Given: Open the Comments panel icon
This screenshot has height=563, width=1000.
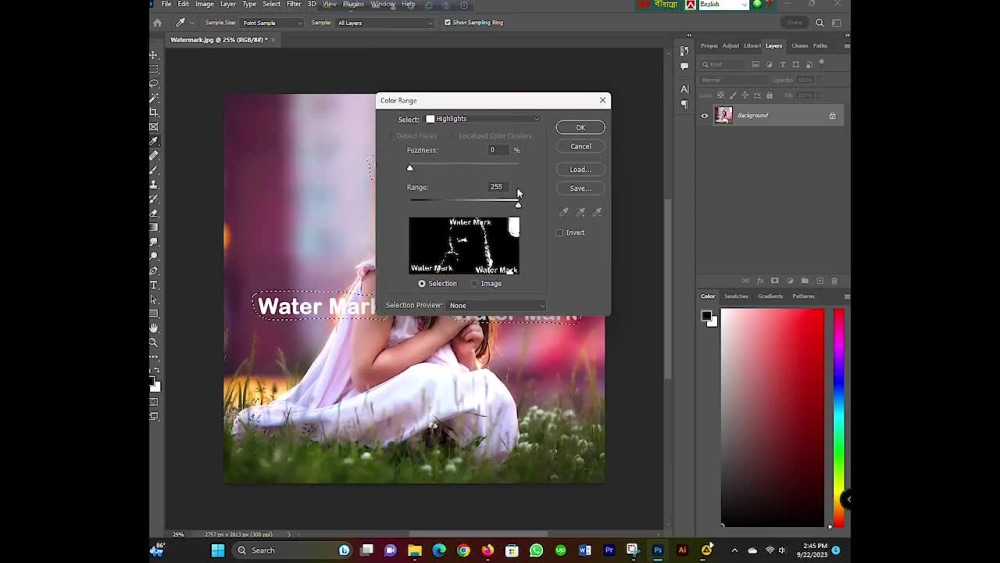Looking at the screenshot, I should pyautogui.click(x=684, y=66).
